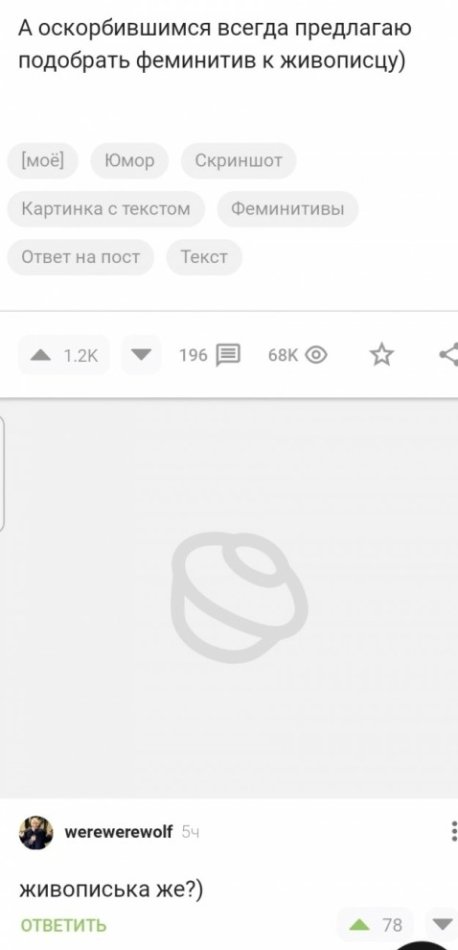The image size is (458, 950).
Task: Downvote the post using the down arrow
Action: tap(141, 354)
